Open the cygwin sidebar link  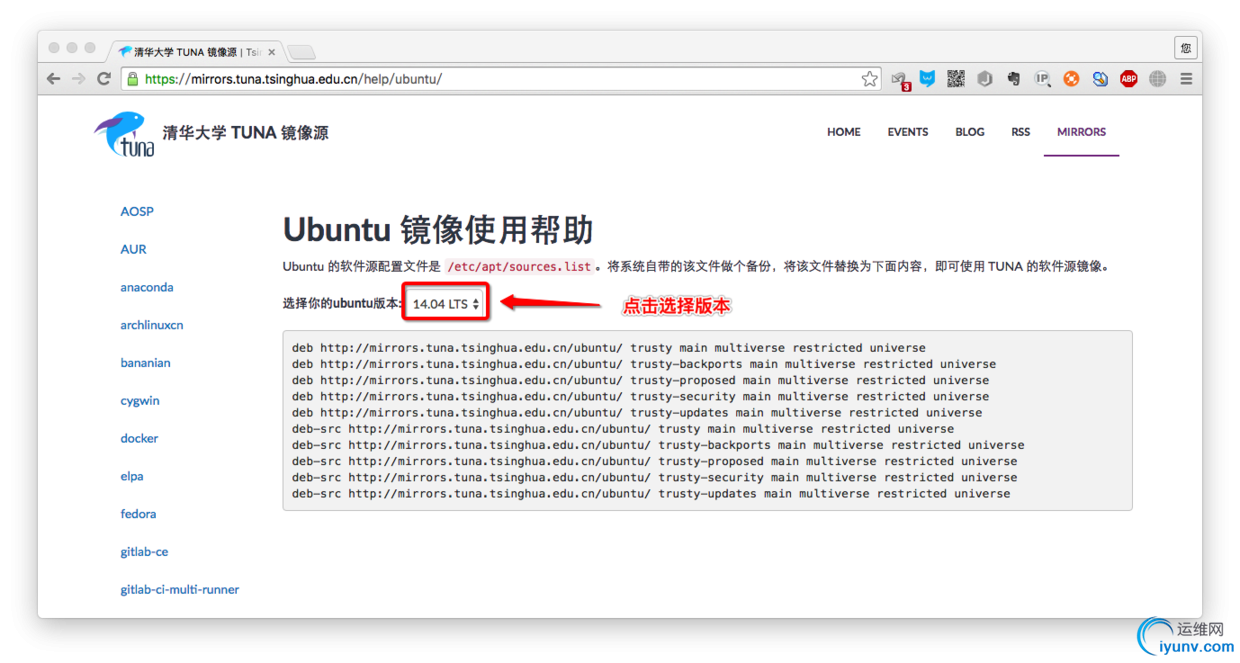tap(140, 401)
